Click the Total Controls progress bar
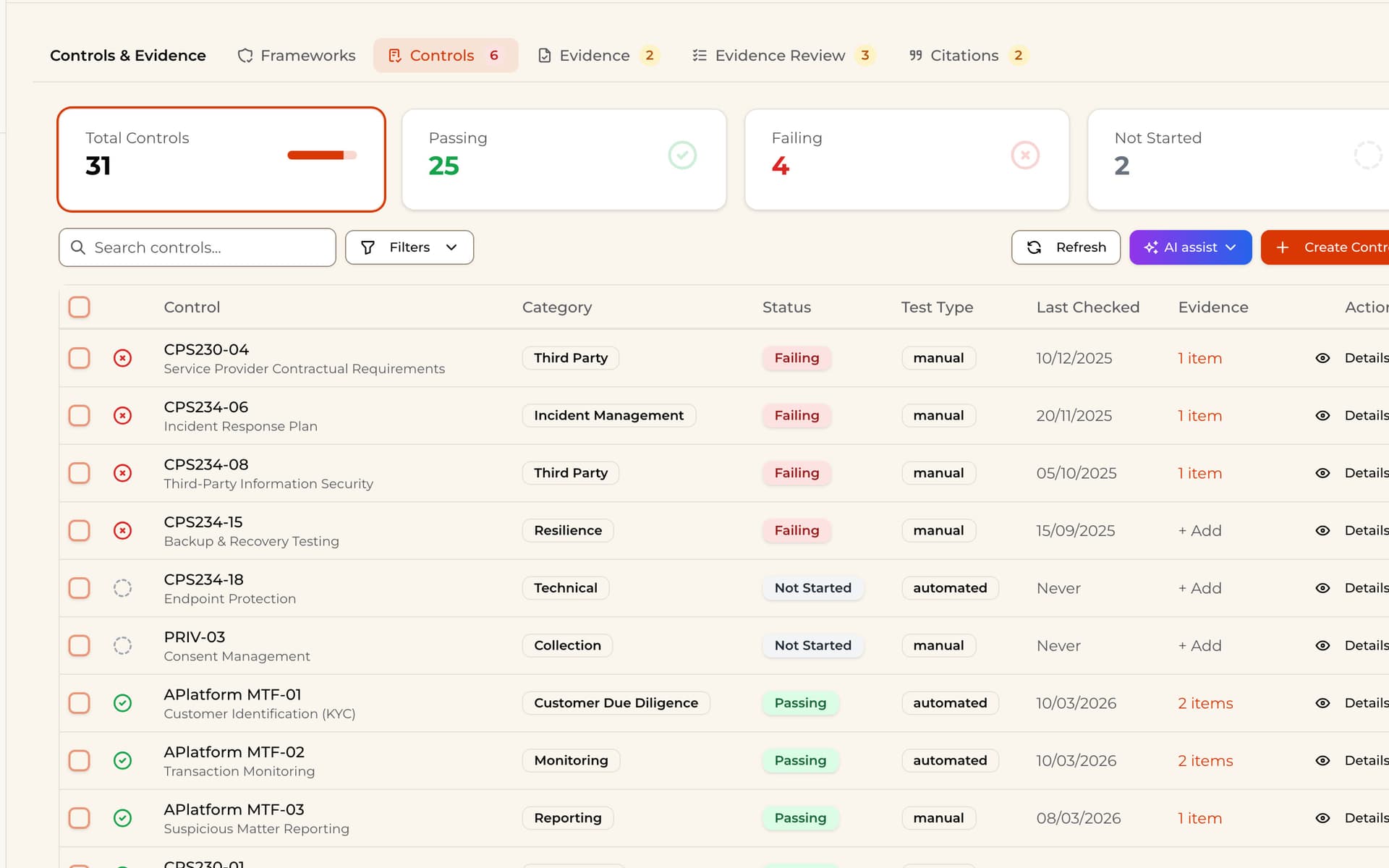This screenshot has height=868, width=1389. (x=322, y=155)
